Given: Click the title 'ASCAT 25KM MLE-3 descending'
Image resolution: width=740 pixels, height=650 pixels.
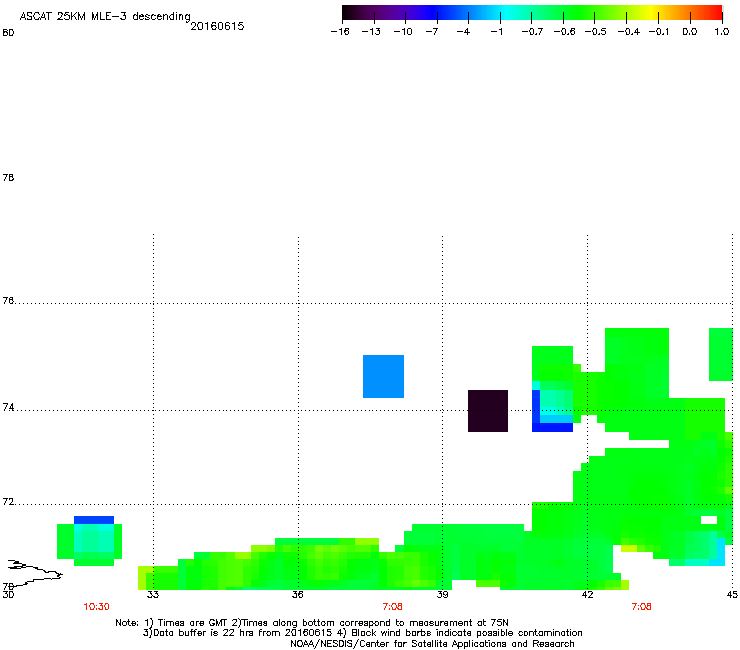Looking at the screenshot, I should [x=105, y=16].
